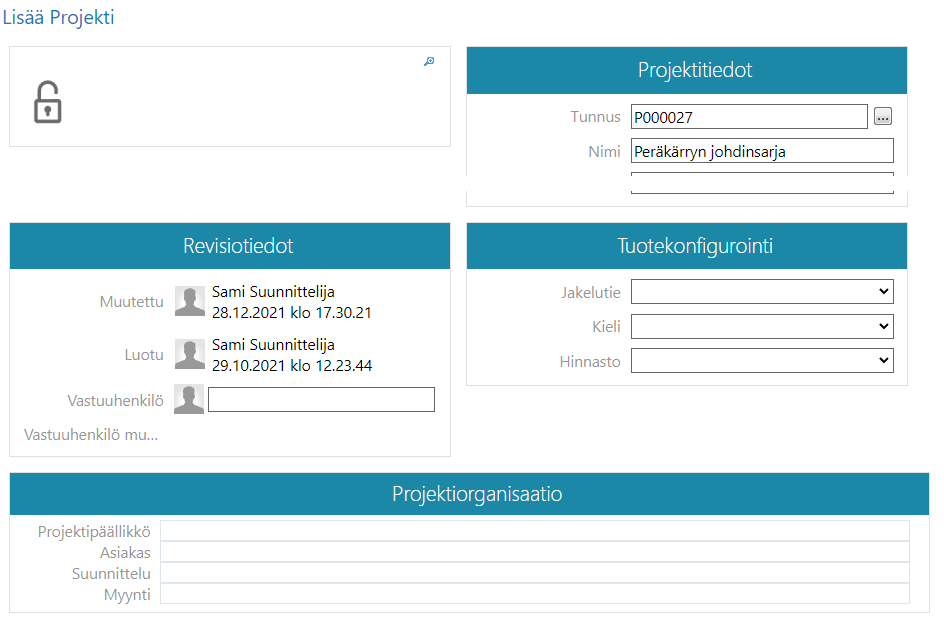944x620 pixels.
Task: Click the Vastuuhenkilö avatar icon
Action: coord(189,399)
